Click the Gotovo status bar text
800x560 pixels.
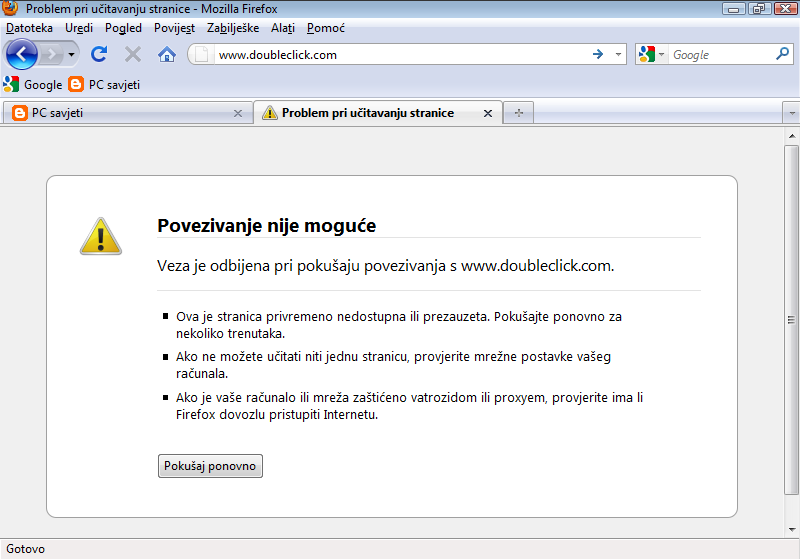pyautogui.click(x=26, y=549)
